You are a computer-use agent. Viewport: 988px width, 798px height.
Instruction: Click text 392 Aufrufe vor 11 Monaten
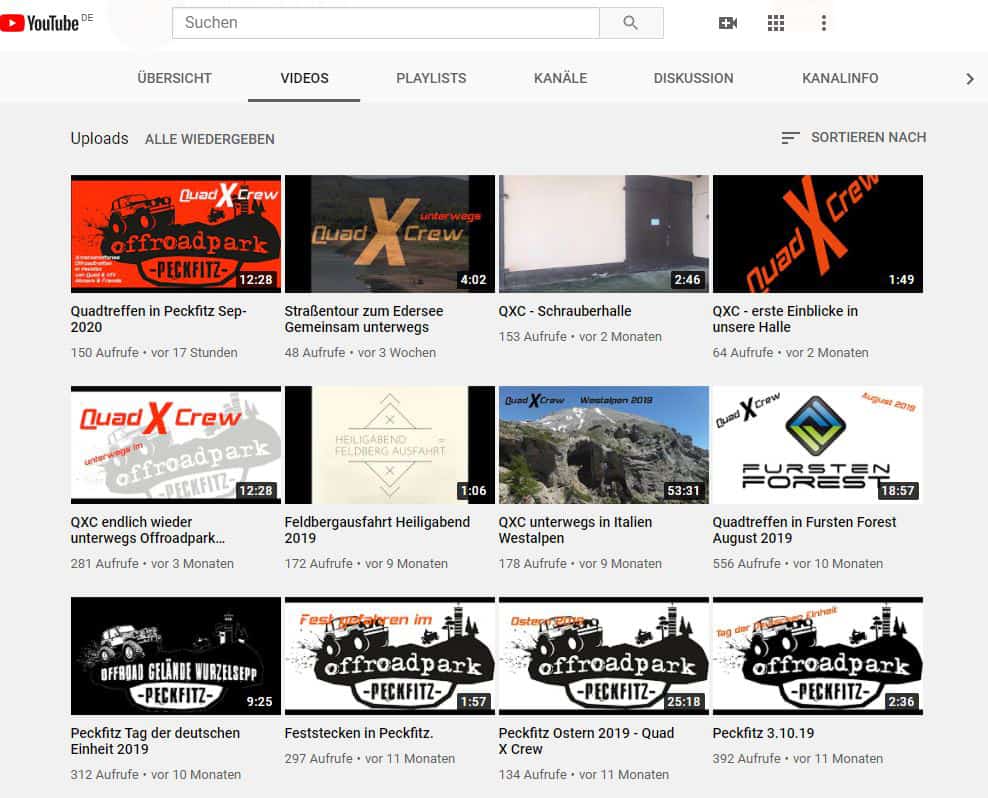click(x=798, y=759)
